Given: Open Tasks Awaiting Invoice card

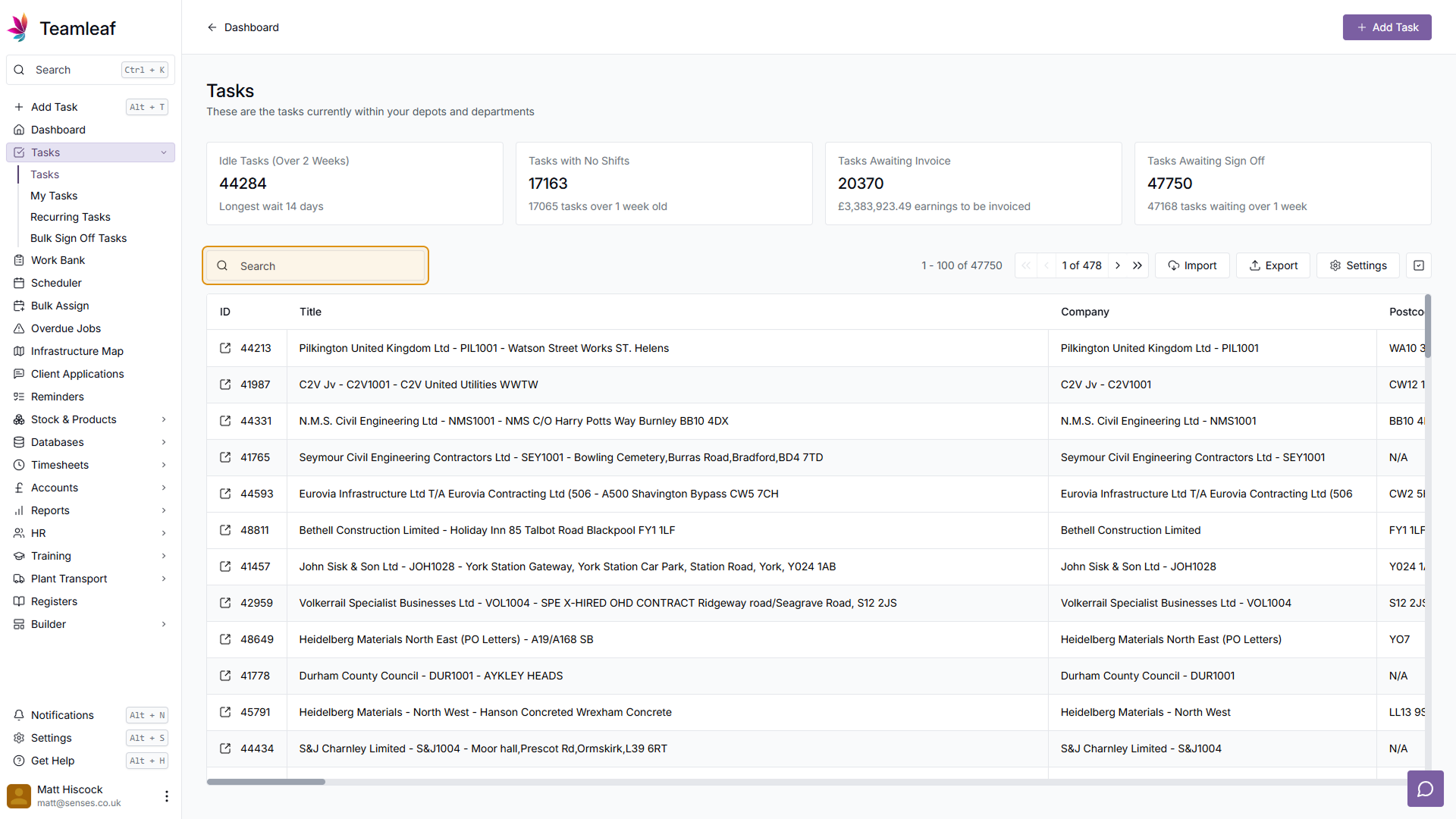Looking at the screenshot, I should (974, 184).
